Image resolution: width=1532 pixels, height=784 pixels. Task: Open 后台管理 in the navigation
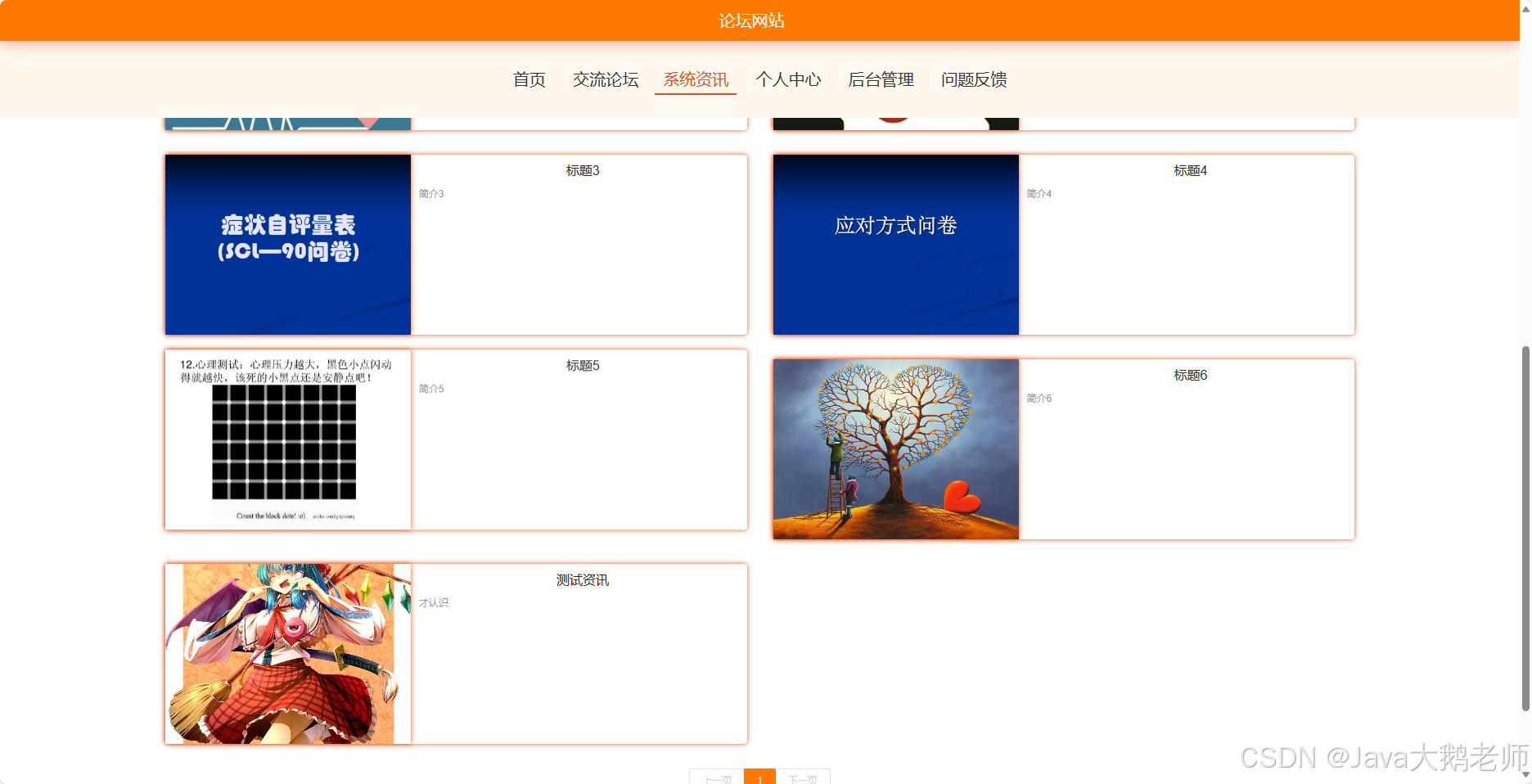pos(881,79)
